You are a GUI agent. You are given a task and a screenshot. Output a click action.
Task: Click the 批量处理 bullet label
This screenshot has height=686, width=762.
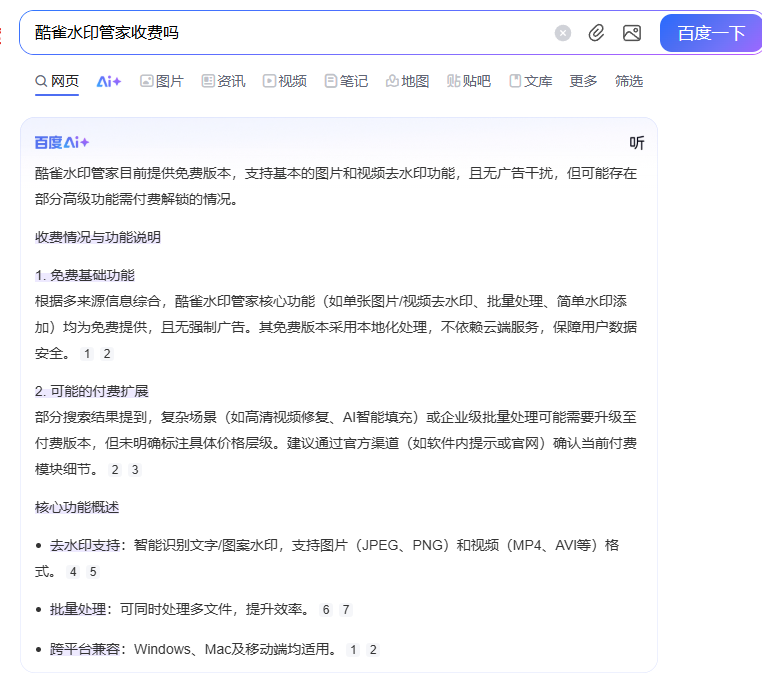click(x=78, y=609)
